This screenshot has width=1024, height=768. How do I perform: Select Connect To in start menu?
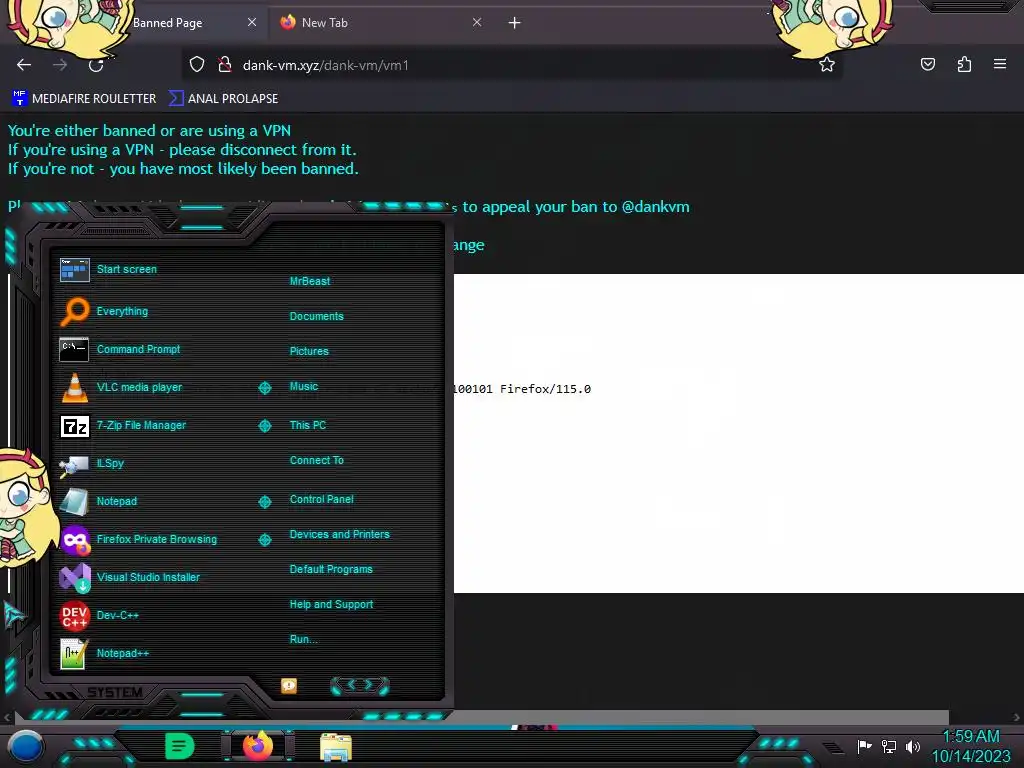click(x=317, y=460)
